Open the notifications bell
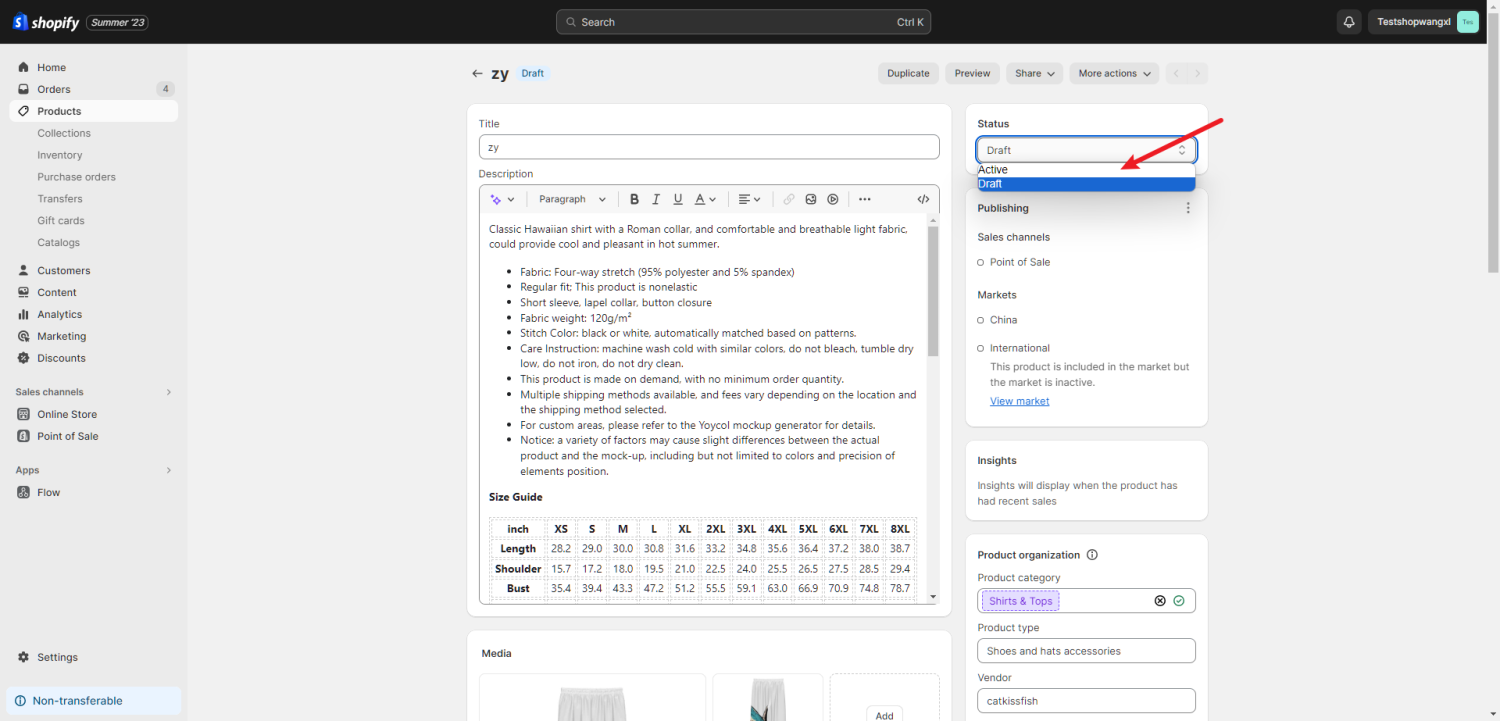 coord(1349,22)
